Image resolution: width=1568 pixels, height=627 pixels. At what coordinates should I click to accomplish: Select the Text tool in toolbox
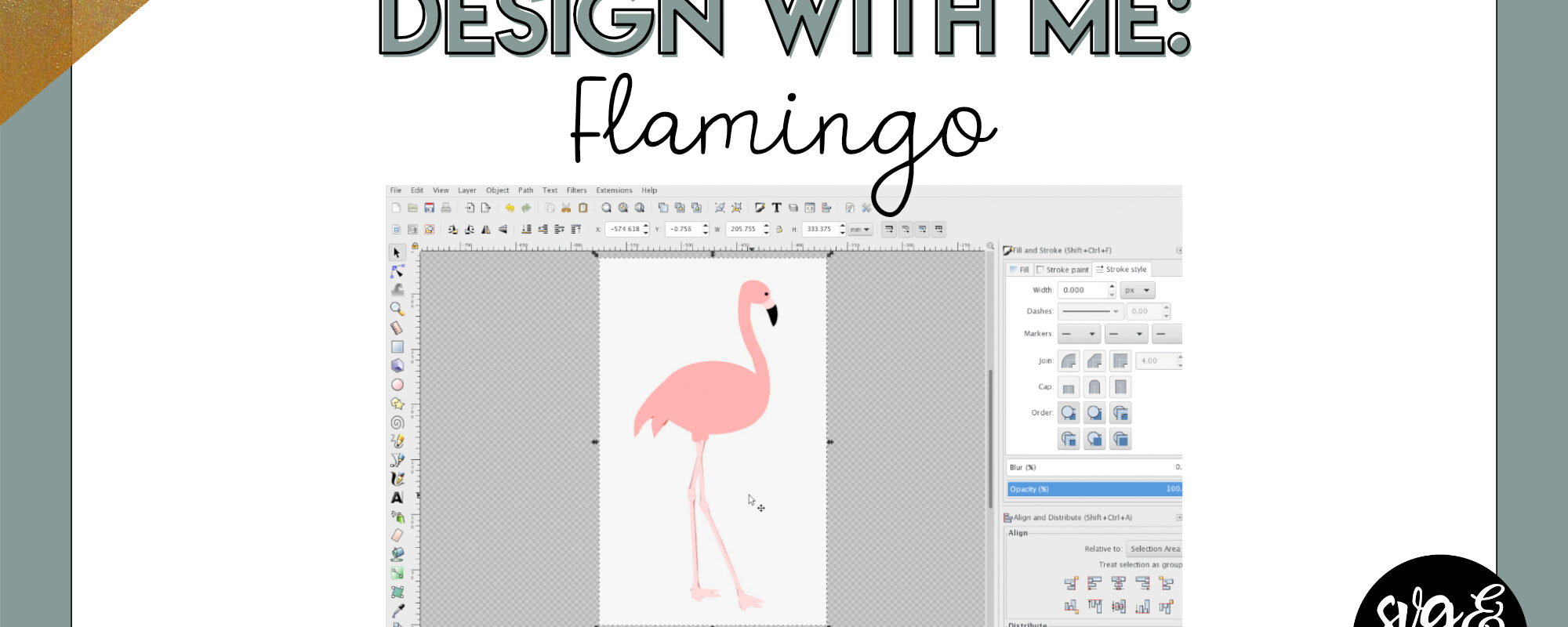tap(397, 498)
